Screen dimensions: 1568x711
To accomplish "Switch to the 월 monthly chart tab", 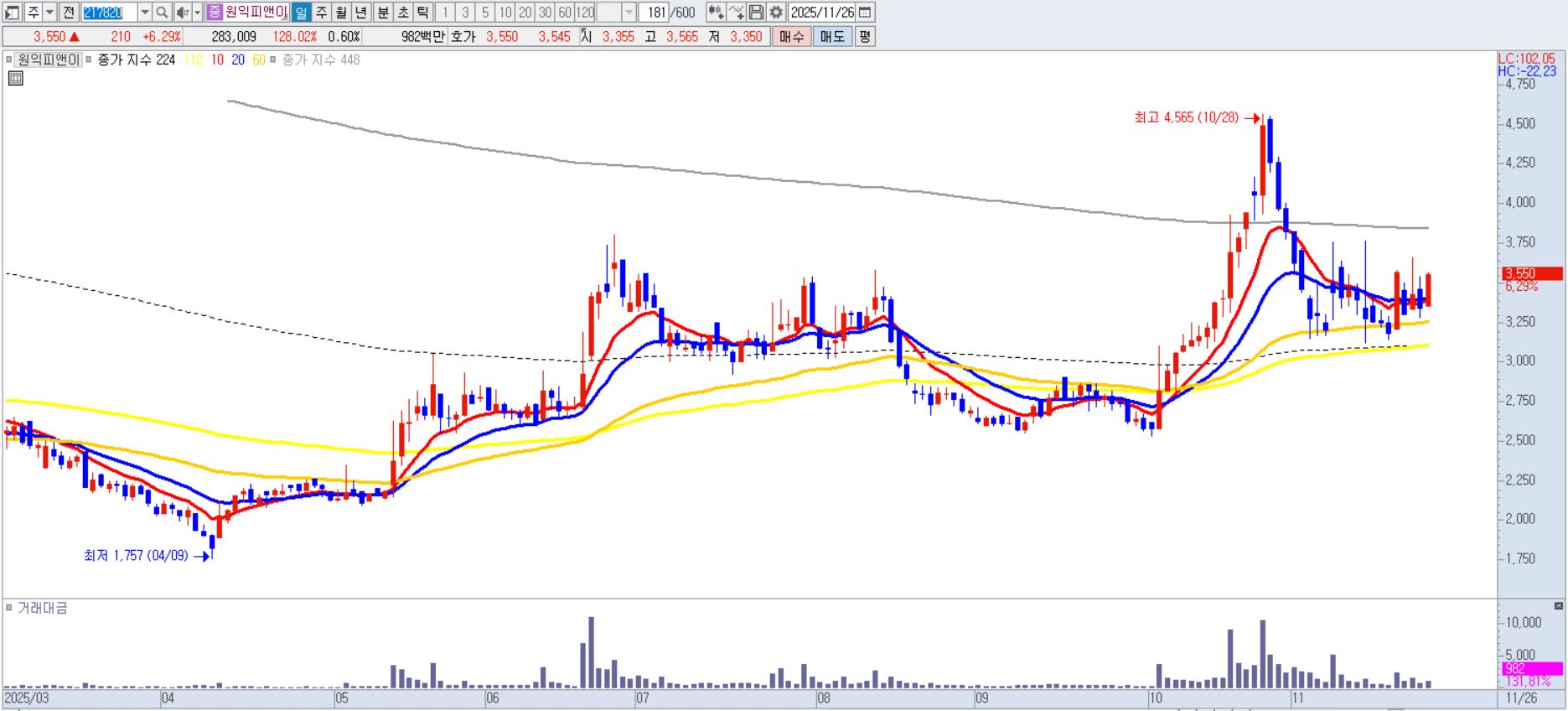I will [341, 13].
